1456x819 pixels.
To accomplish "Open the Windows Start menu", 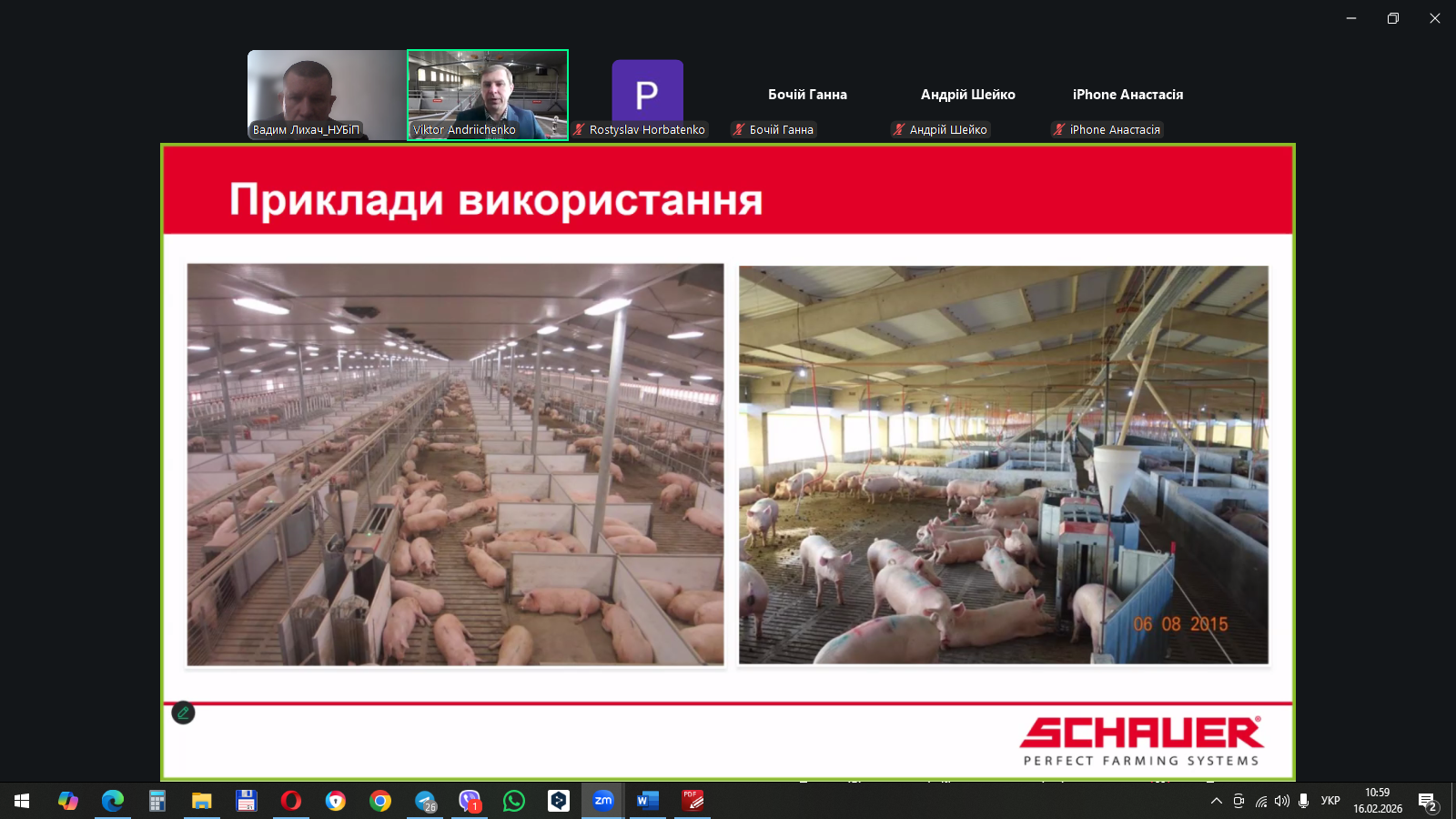I will [22, 801].
